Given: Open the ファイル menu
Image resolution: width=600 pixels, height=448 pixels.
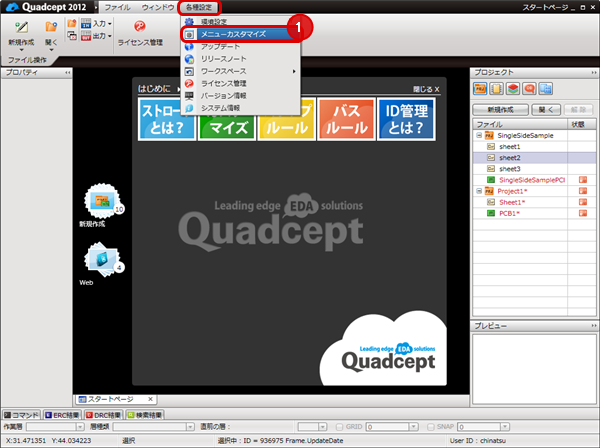Looking at the screenshot, I should [x=117, y=7].
